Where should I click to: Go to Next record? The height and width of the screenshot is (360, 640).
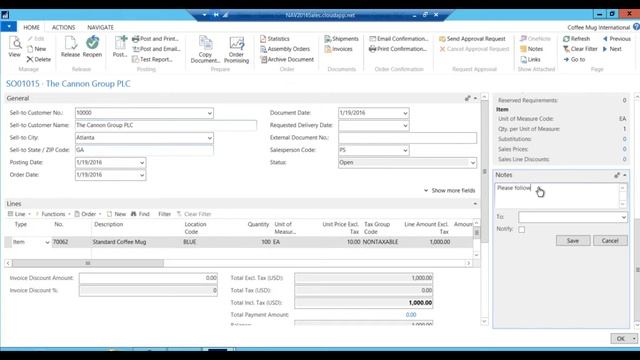point(612,49)
